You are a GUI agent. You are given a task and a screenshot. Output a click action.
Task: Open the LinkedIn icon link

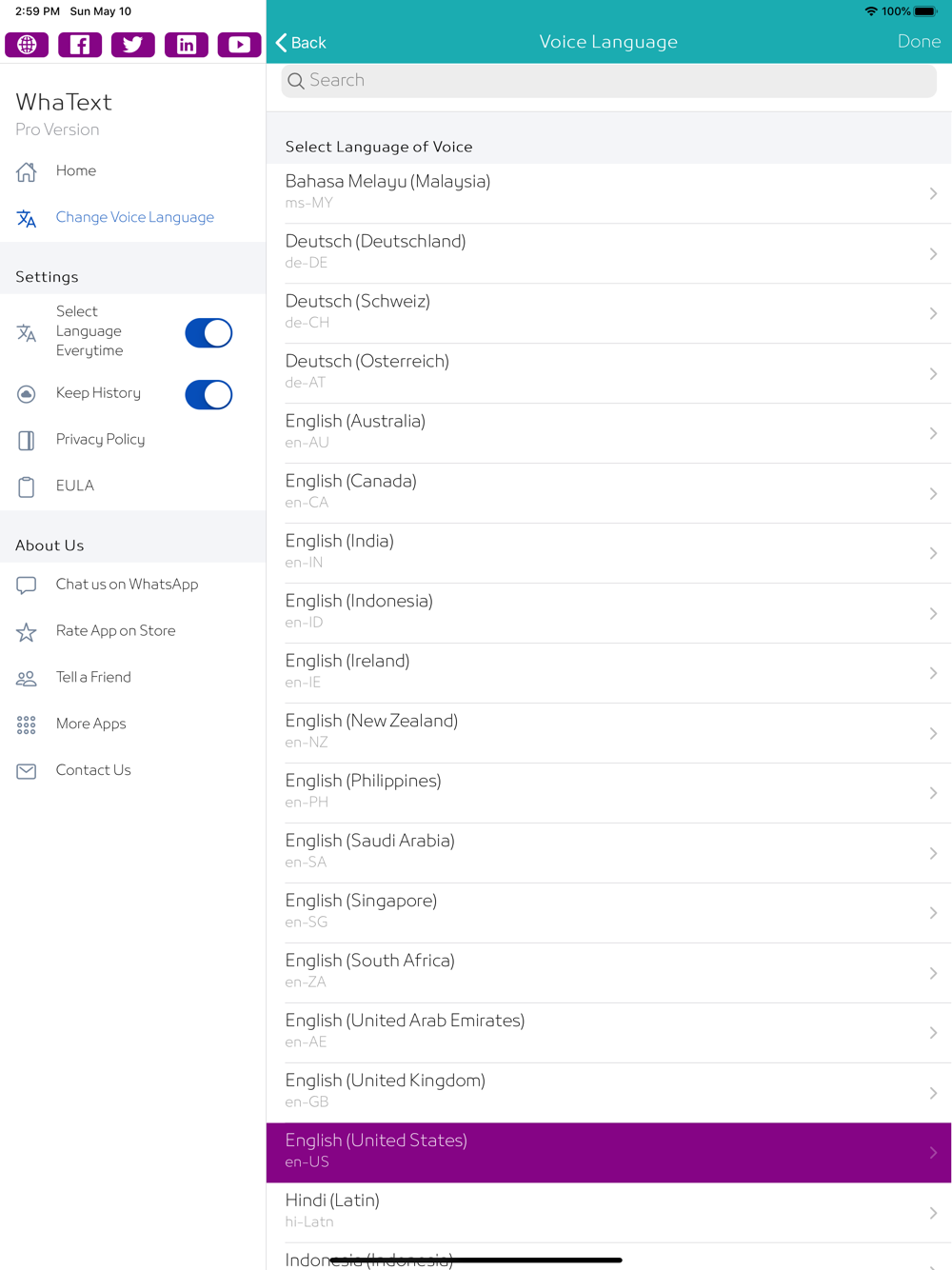(x=187, y=45)
